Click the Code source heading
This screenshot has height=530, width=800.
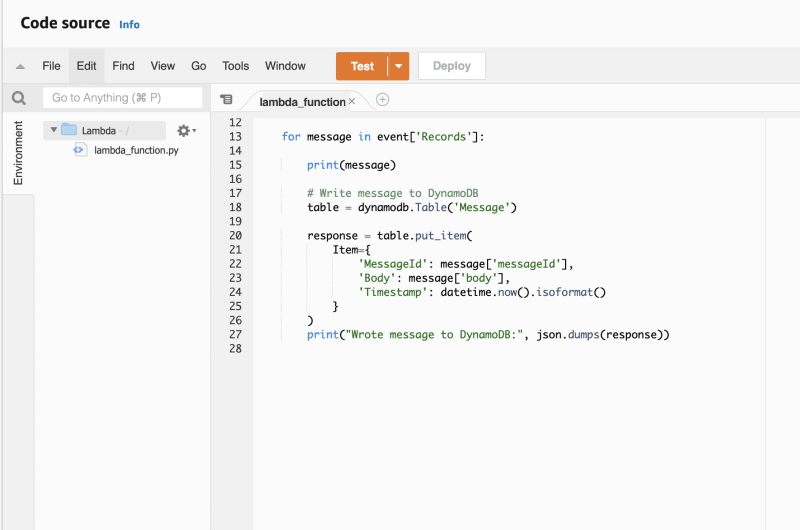click(x=65, y=23)
